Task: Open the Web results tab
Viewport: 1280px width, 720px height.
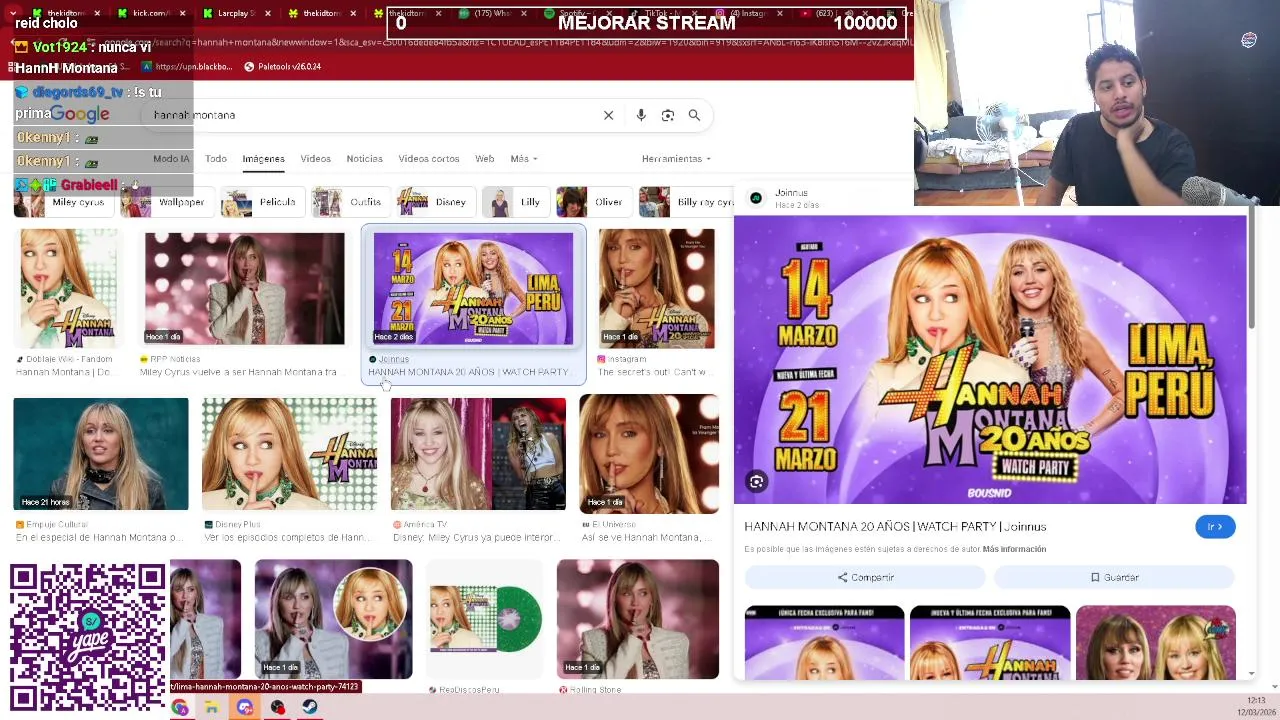Action: tap(484, 159)
